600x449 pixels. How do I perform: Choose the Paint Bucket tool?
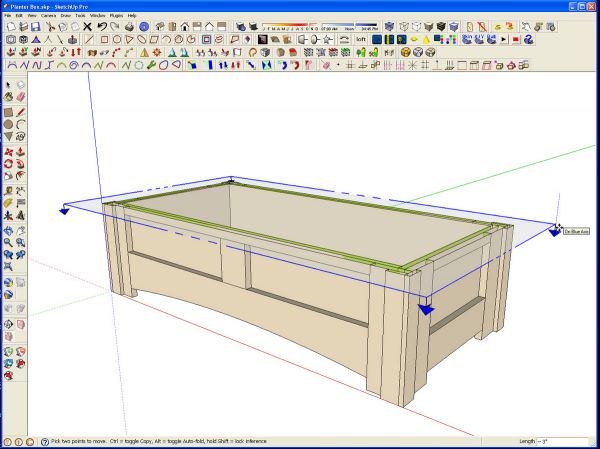(8, 96)
